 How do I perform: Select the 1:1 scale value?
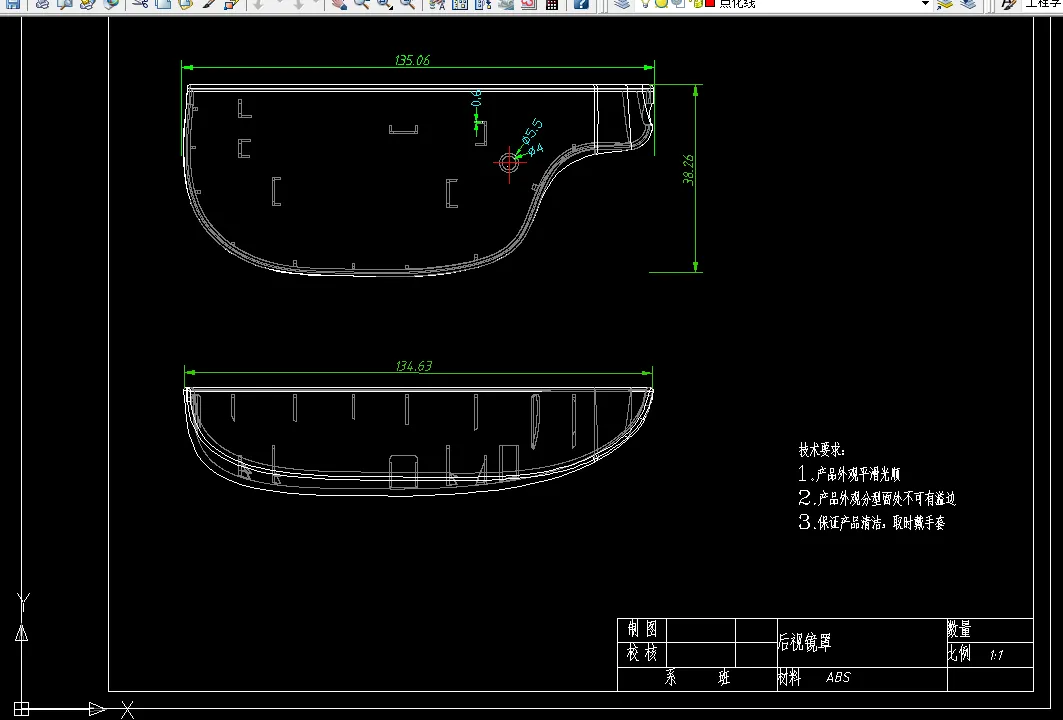pyautogui.click(x=996, y=655)
